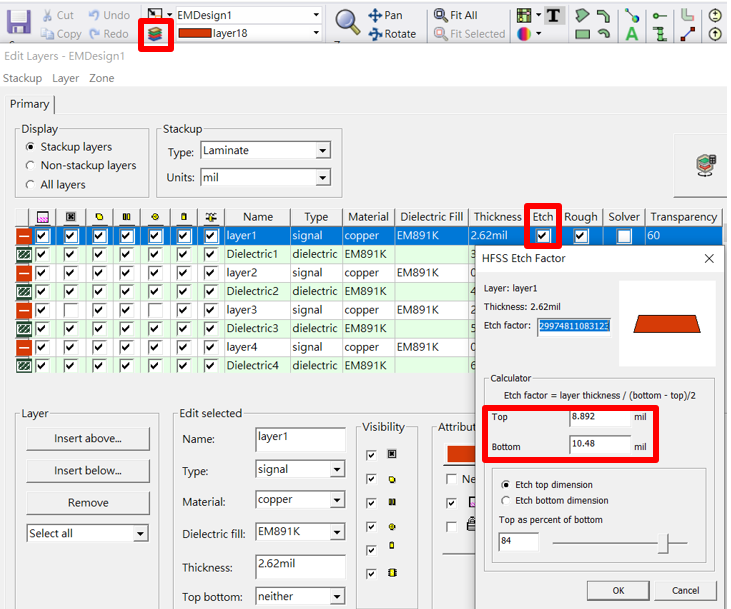Click the Bottom 10.48 mil field
This screenshot has height=609, width=731.
pos(600,444)
